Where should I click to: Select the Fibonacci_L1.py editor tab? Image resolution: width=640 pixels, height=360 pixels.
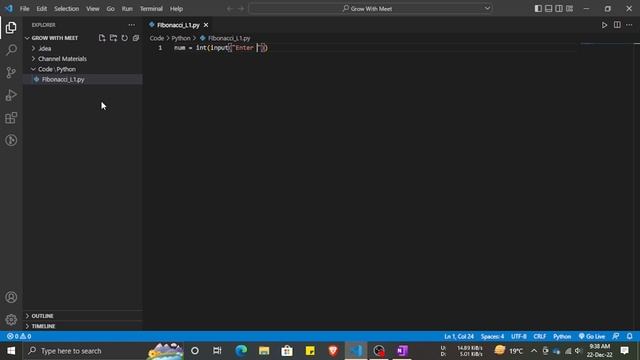pyautogui.click(x=178, y=25)
